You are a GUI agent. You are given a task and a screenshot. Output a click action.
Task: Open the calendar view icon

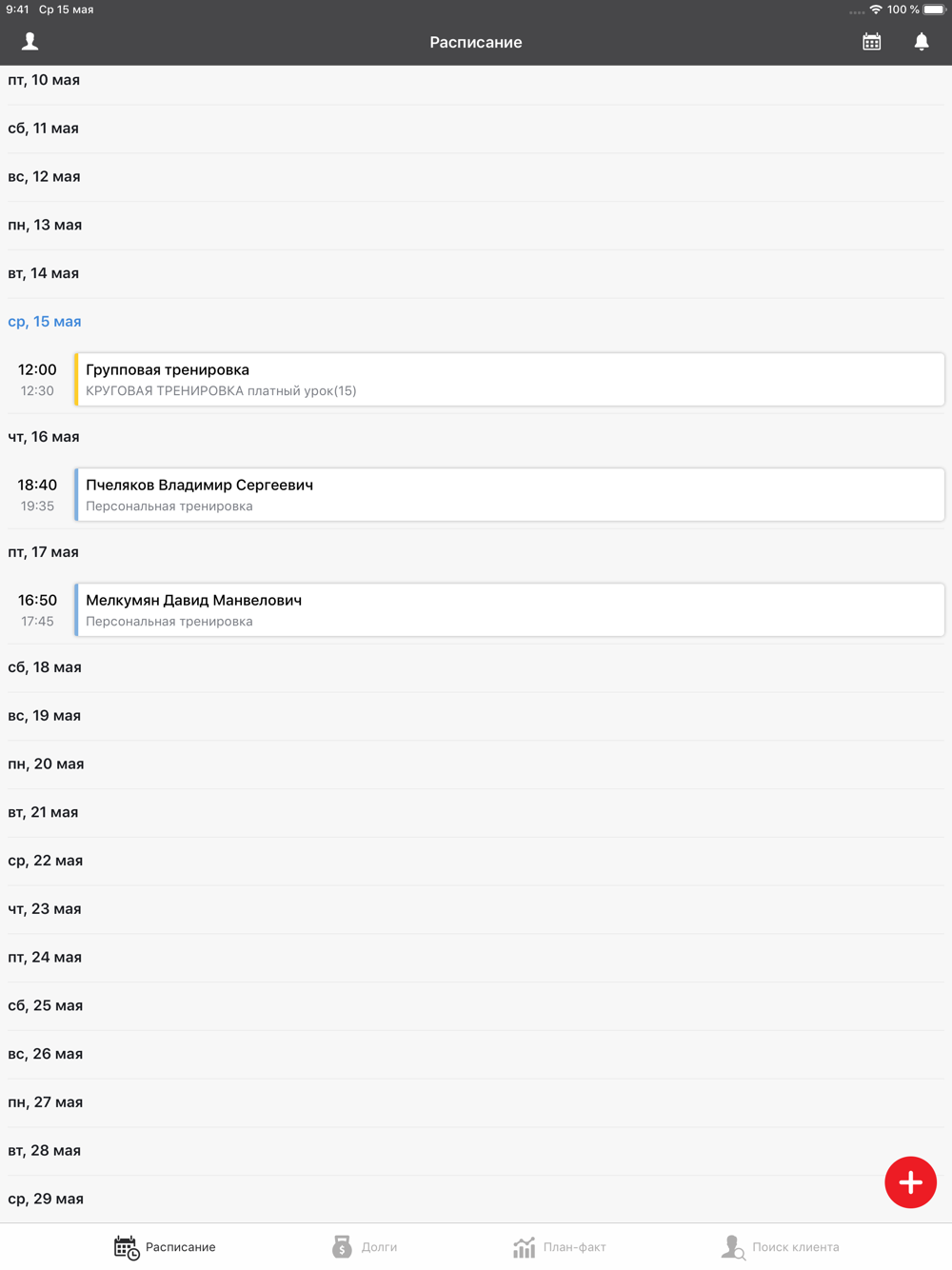click(x=872, y=42)
